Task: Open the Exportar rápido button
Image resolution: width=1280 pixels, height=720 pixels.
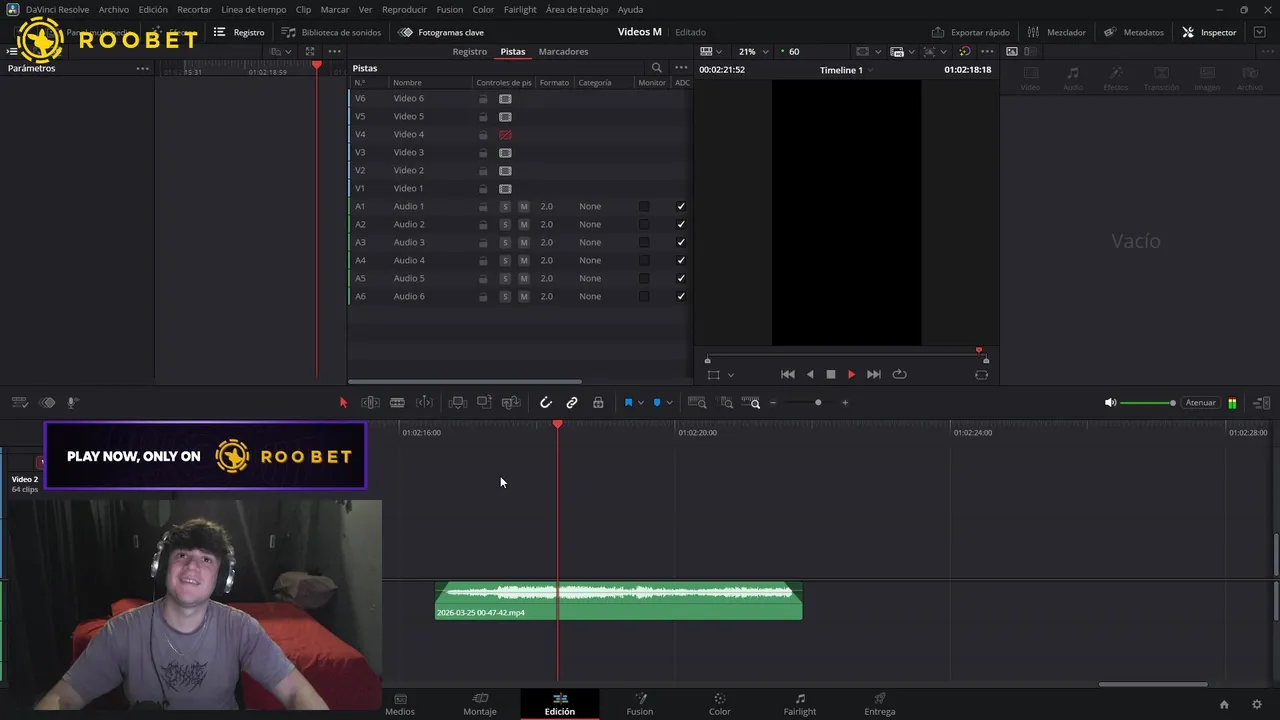Action: 970,32
